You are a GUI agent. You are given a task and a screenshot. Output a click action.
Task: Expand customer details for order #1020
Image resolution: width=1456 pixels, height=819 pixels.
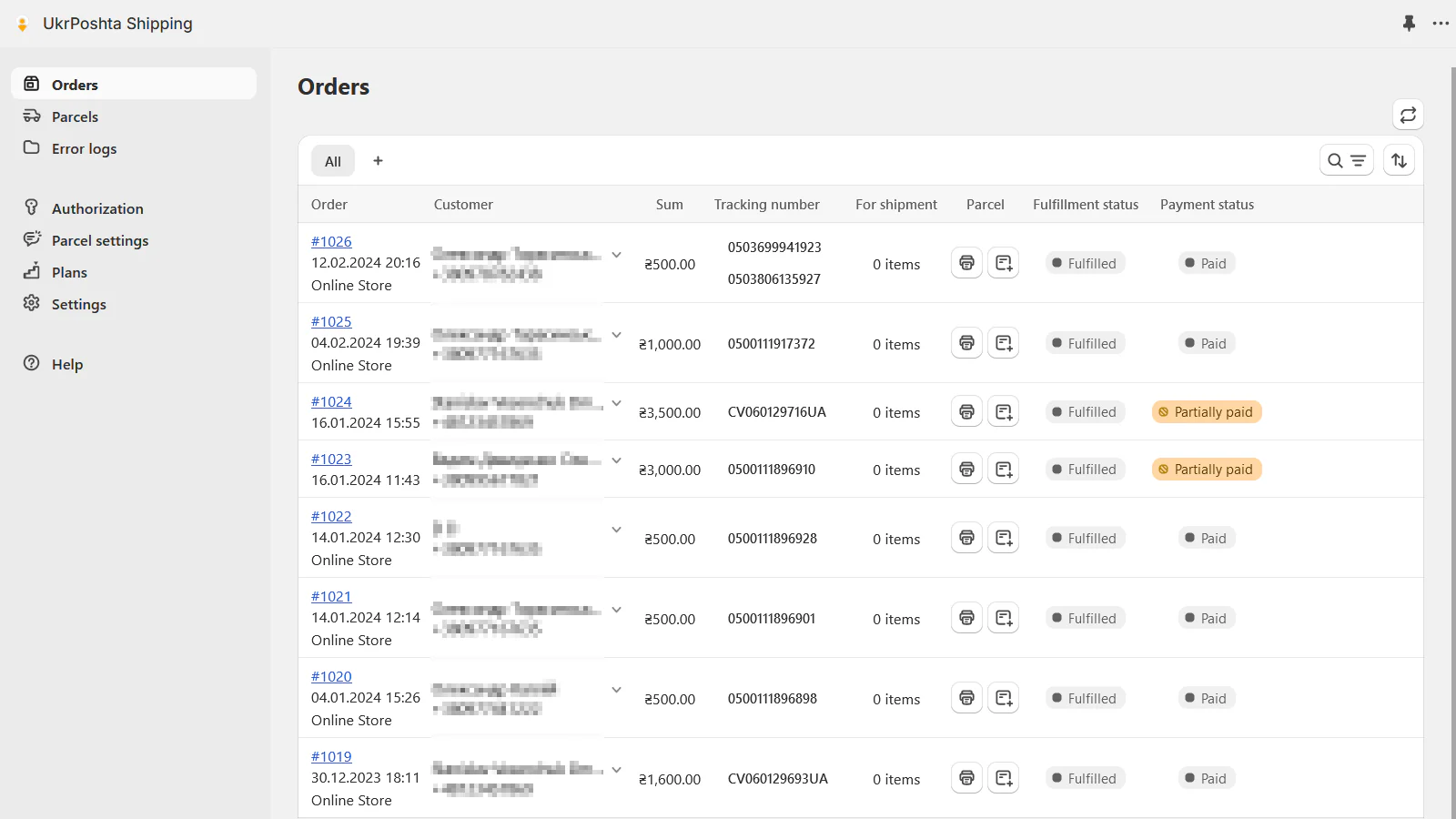(616, 690)
